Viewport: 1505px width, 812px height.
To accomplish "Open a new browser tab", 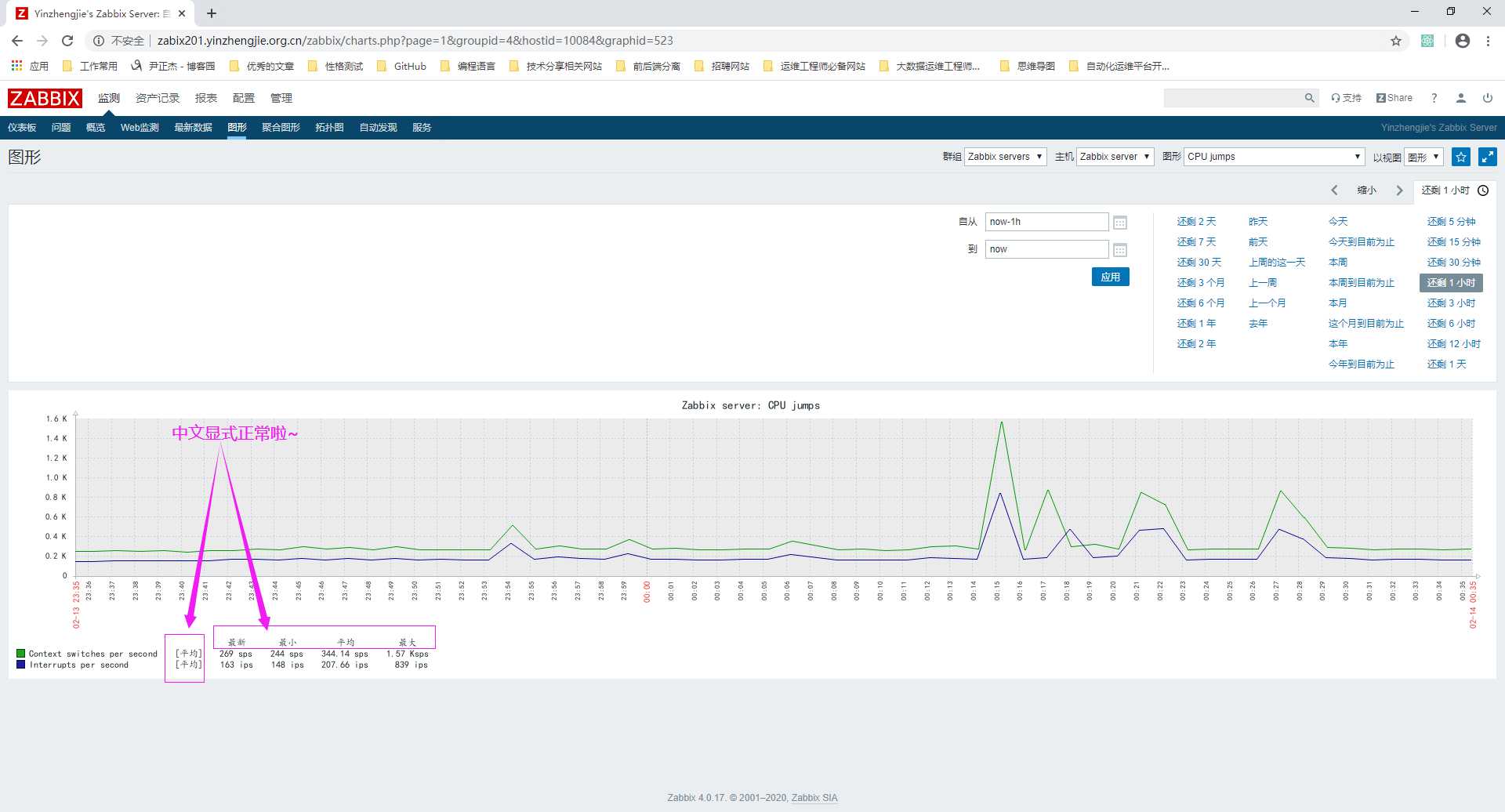I will 212,13.
